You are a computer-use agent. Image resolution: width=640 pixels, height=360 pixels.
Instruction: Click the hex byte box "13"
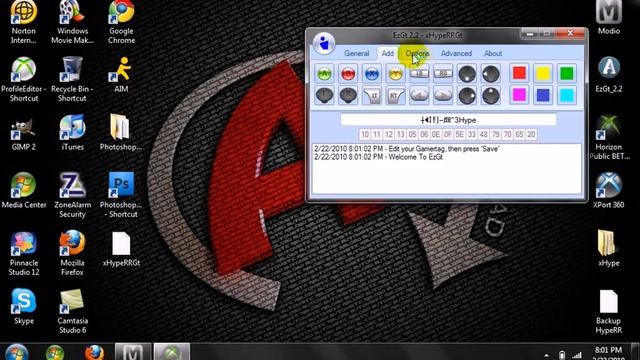pyautogui.click(x=400, y=134)
